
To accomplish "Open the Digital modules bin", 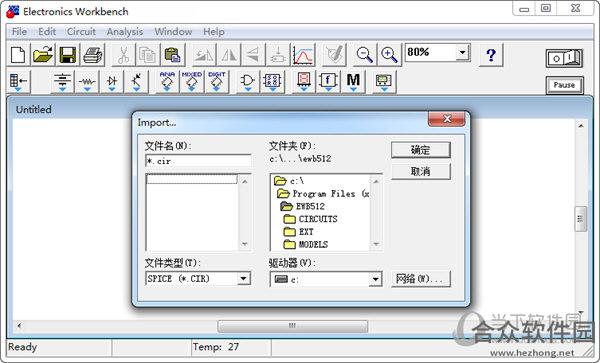I will pos(272,82).
